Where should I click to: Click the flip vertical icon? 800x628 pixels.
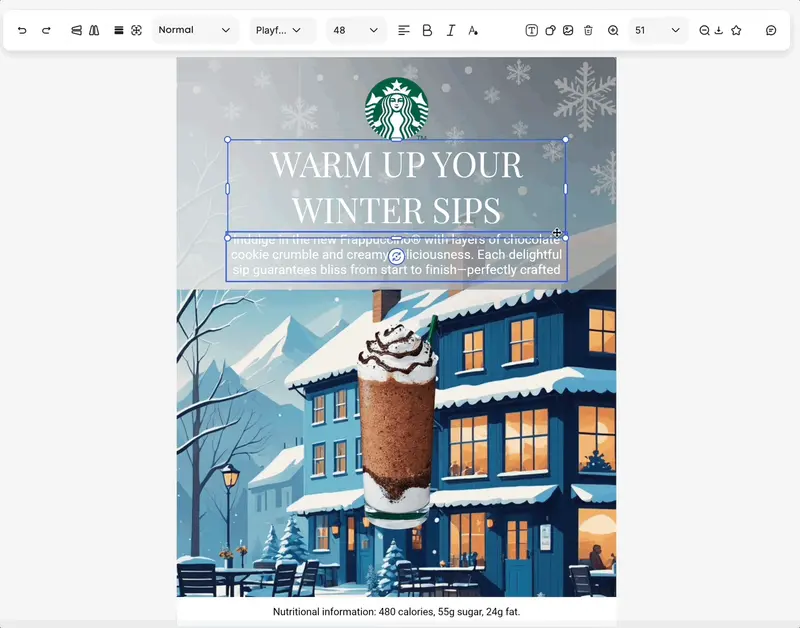point(76,31)
